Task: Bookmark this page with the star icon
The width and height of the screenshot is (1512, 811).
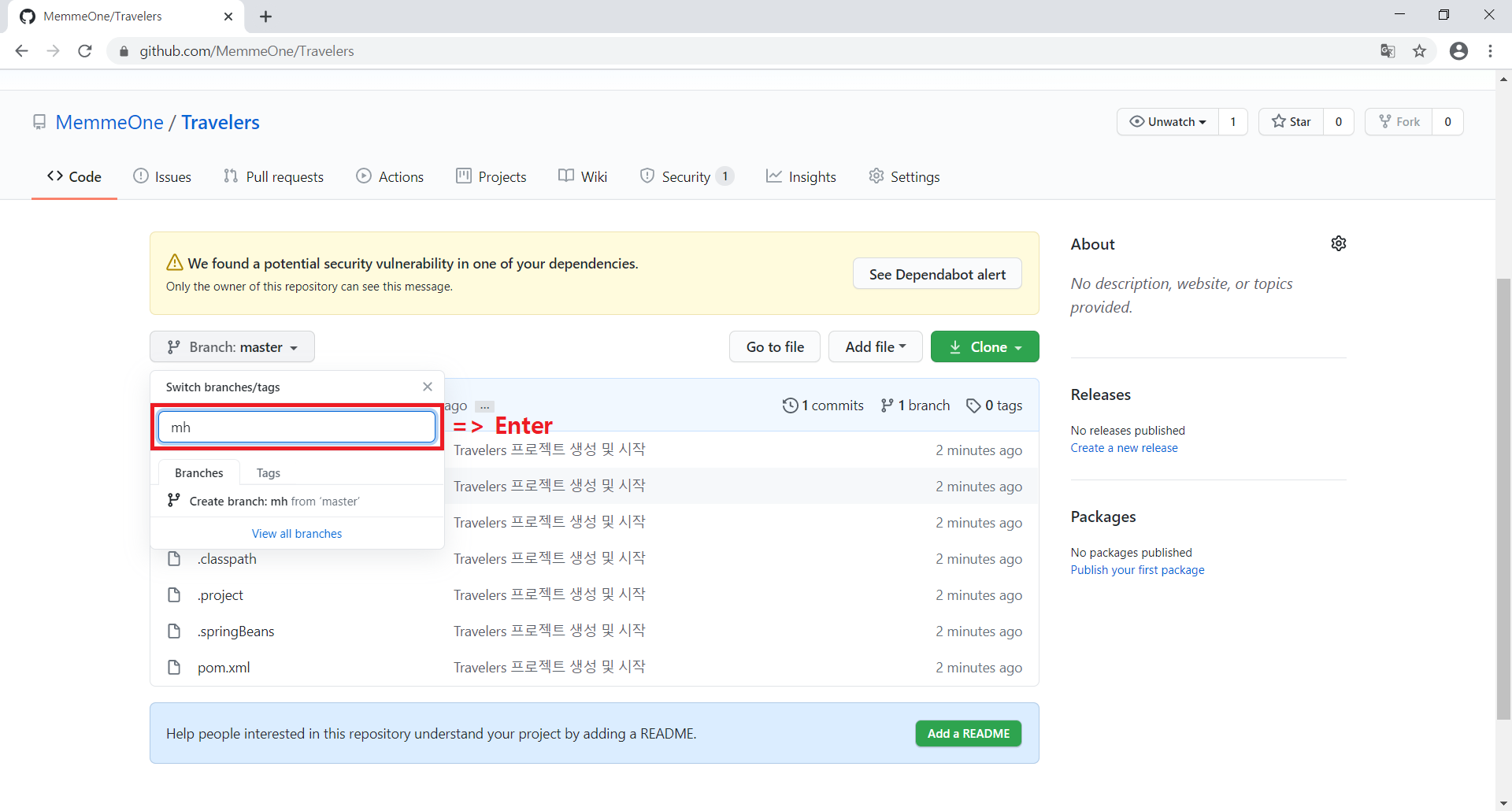Action: (1419, 51)
